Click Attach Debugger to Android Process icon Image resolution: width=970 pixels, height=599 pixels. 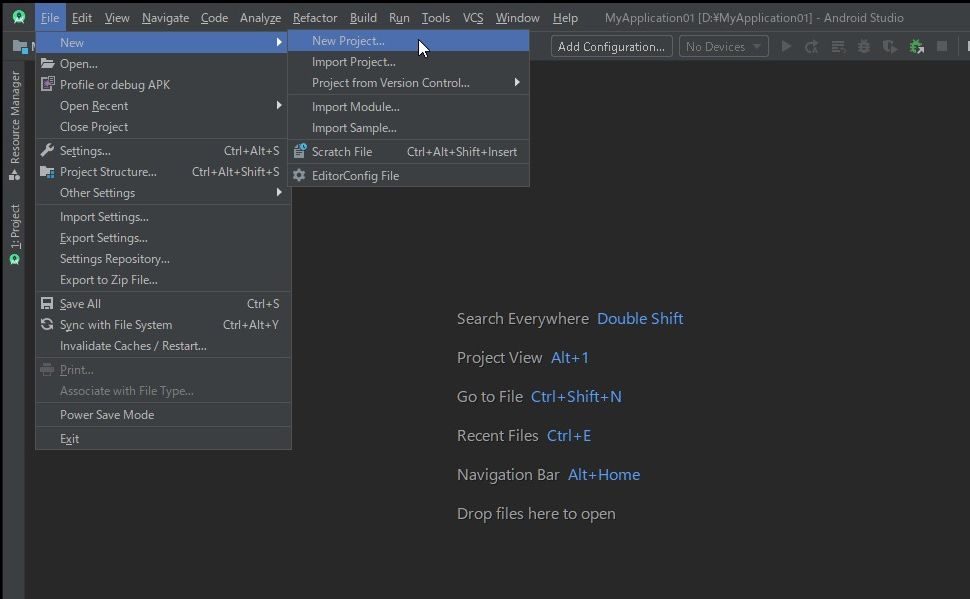click(916, 47)
